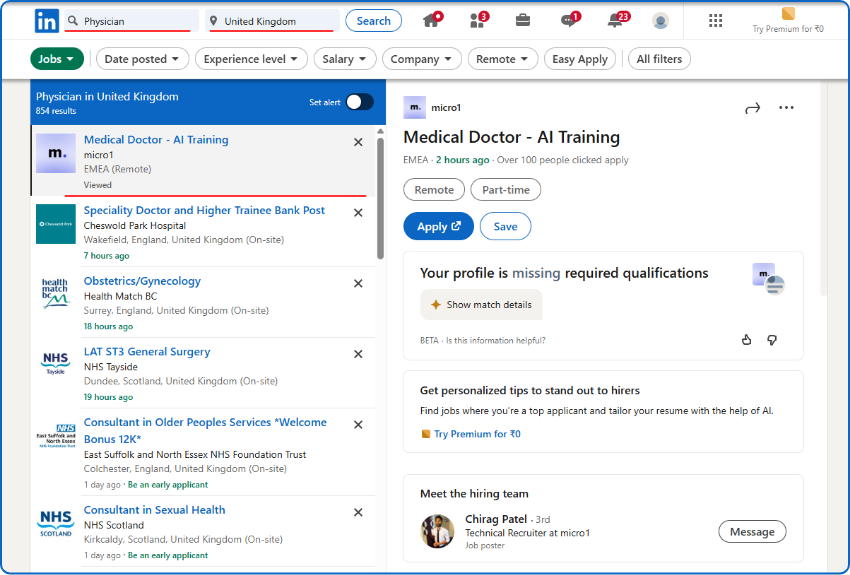Click the '854 results' text
This screenshot has width=850, height=575.
(x=56, y=111)
